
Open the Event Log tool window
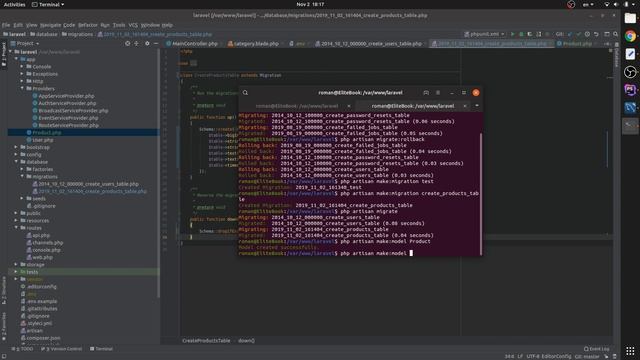[x=596, y=349]
